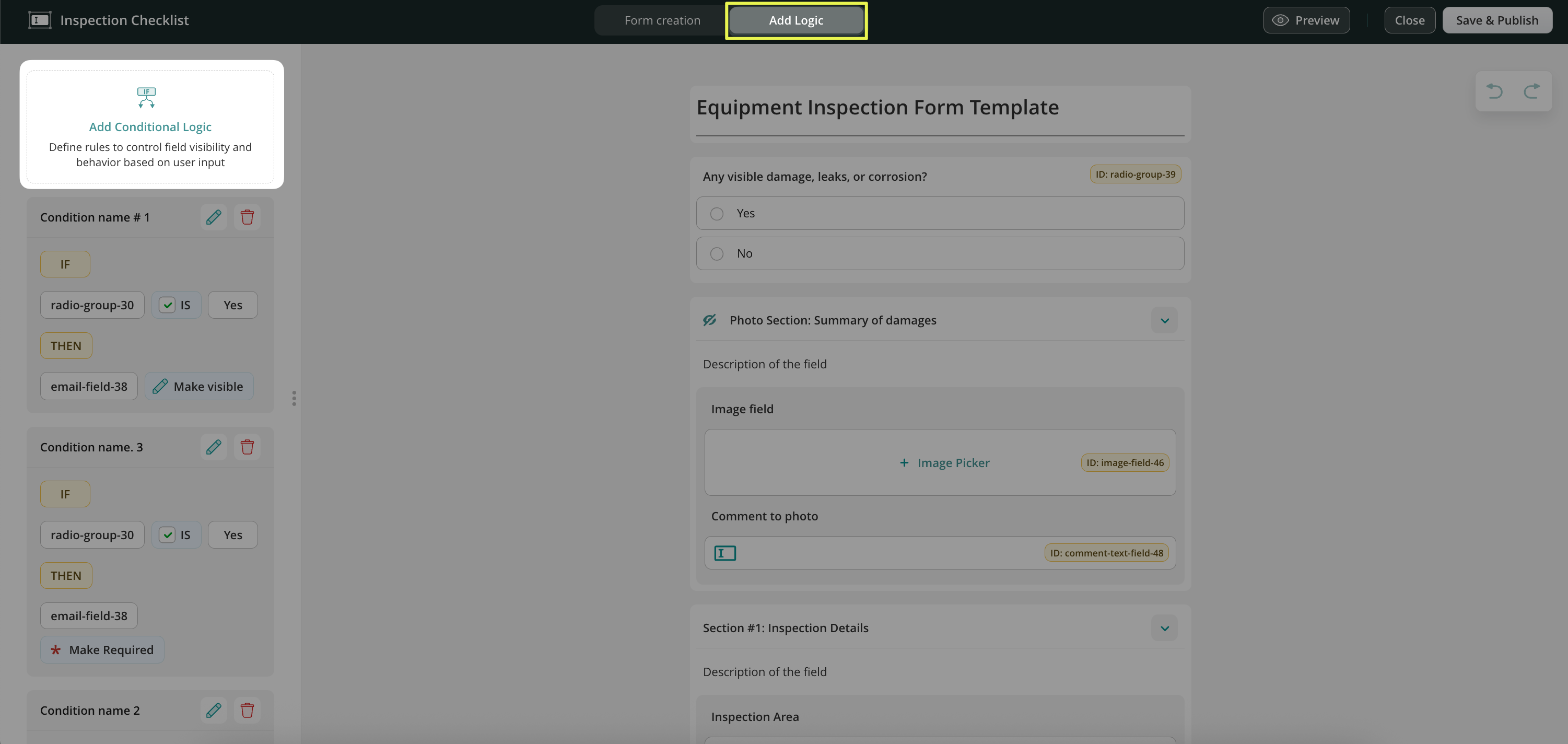Viewport: 1568px width, 744px height.
Task: Click trash icon for Condition name 2
Action: click(247, 710)
